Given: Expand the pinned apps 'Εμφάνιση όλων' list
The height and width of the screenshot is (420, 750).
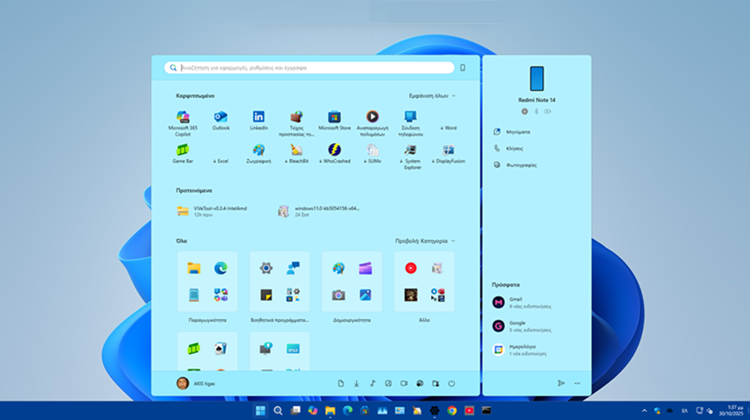Looking at the screenshot, I should tap(432, 96).
